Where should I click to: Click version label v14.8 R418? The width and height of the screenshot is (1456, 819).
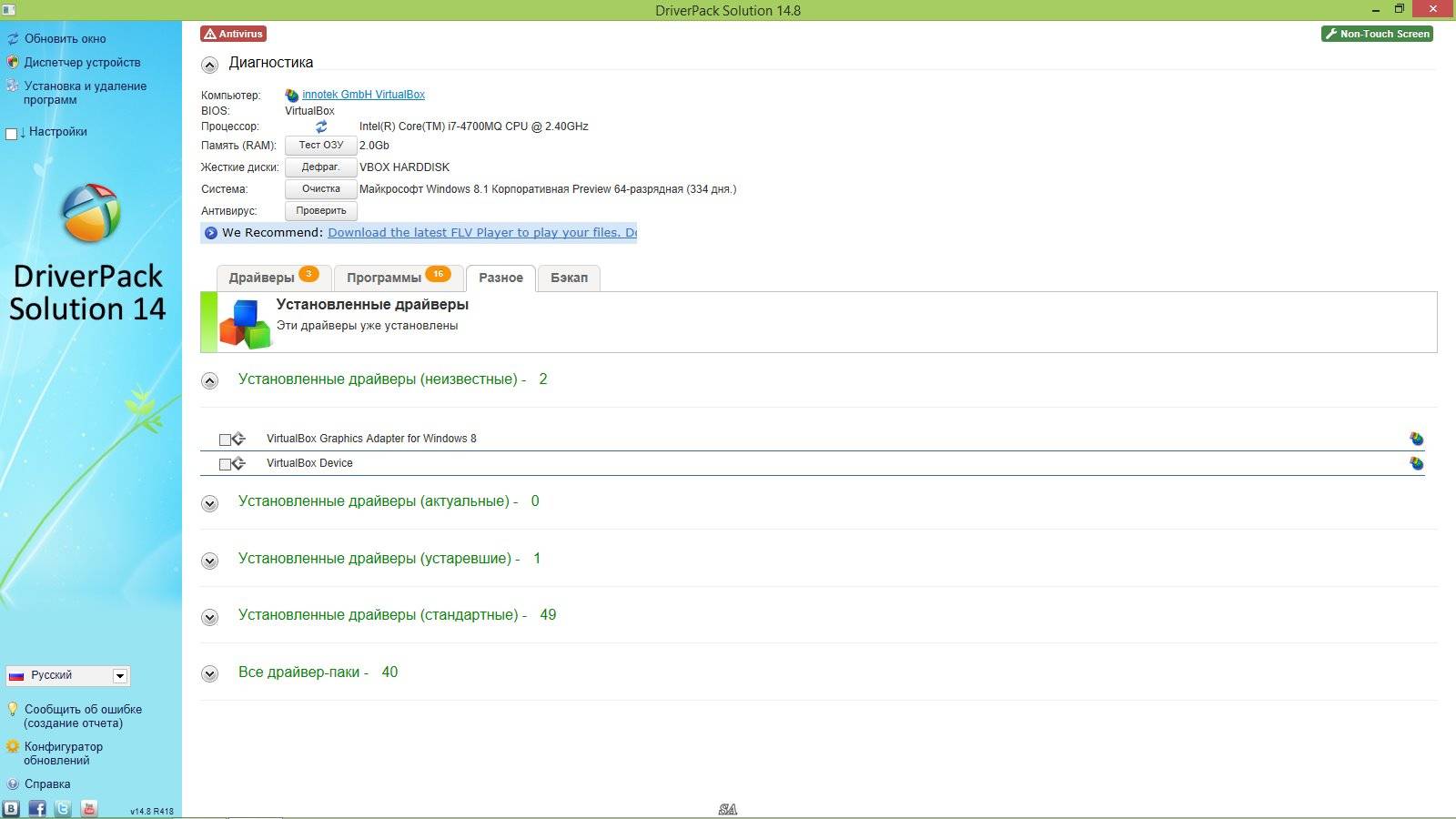point(152,811)
